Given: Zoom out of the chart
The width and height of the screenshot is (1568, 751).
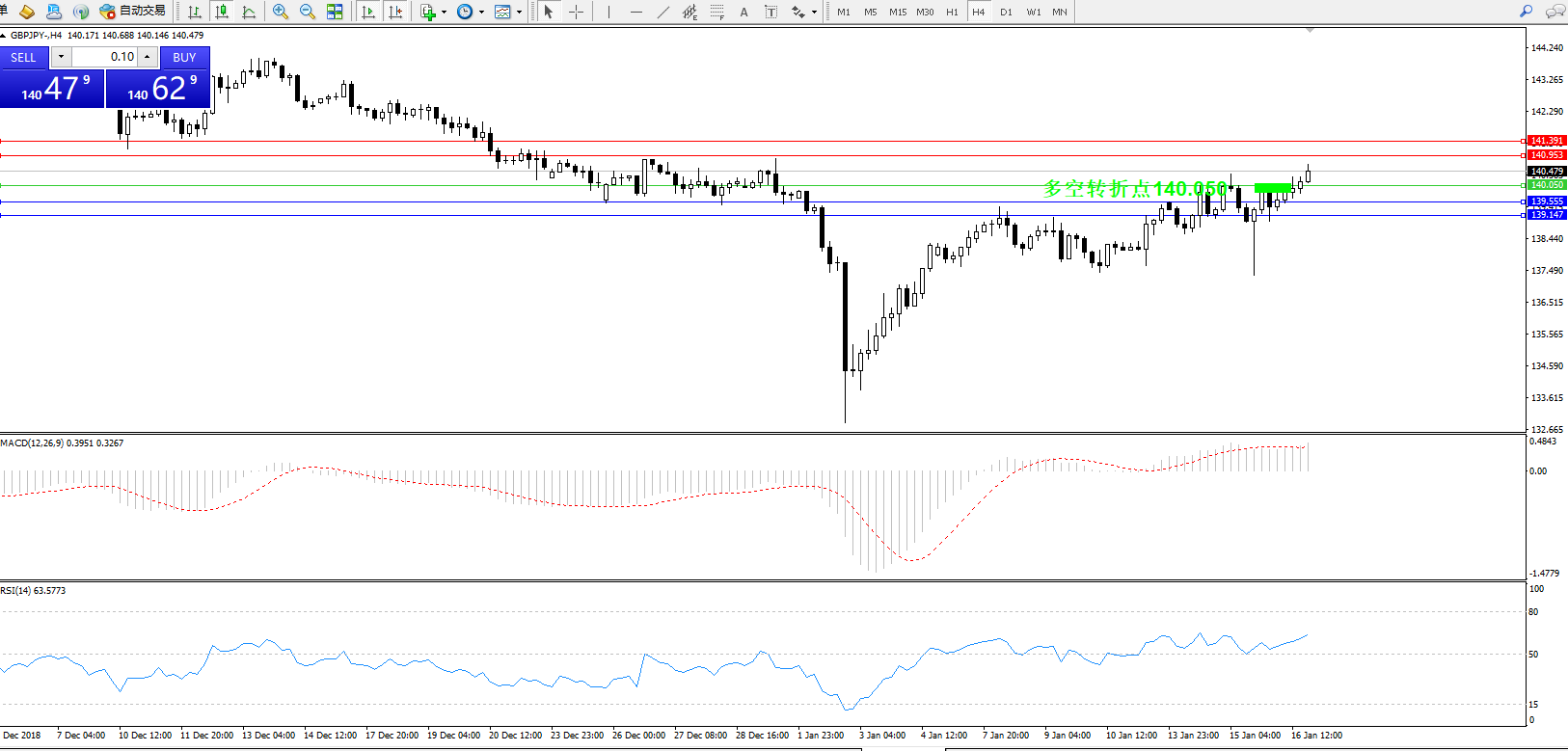Looking at the screenshot, I should coord(308,12).
